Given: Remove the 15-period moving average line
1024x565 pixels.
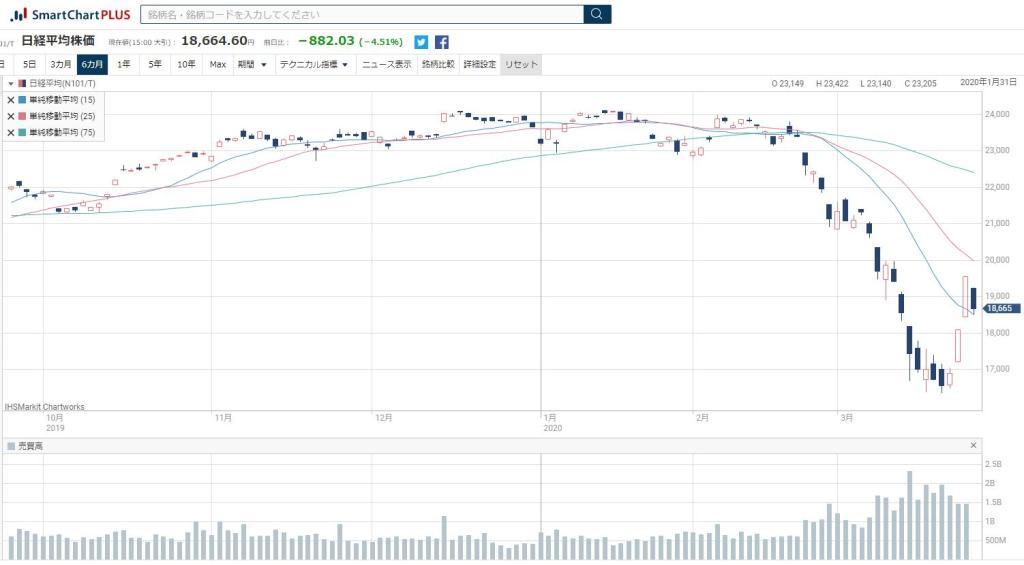Looking at the screenshot, I should coord(11,100).
